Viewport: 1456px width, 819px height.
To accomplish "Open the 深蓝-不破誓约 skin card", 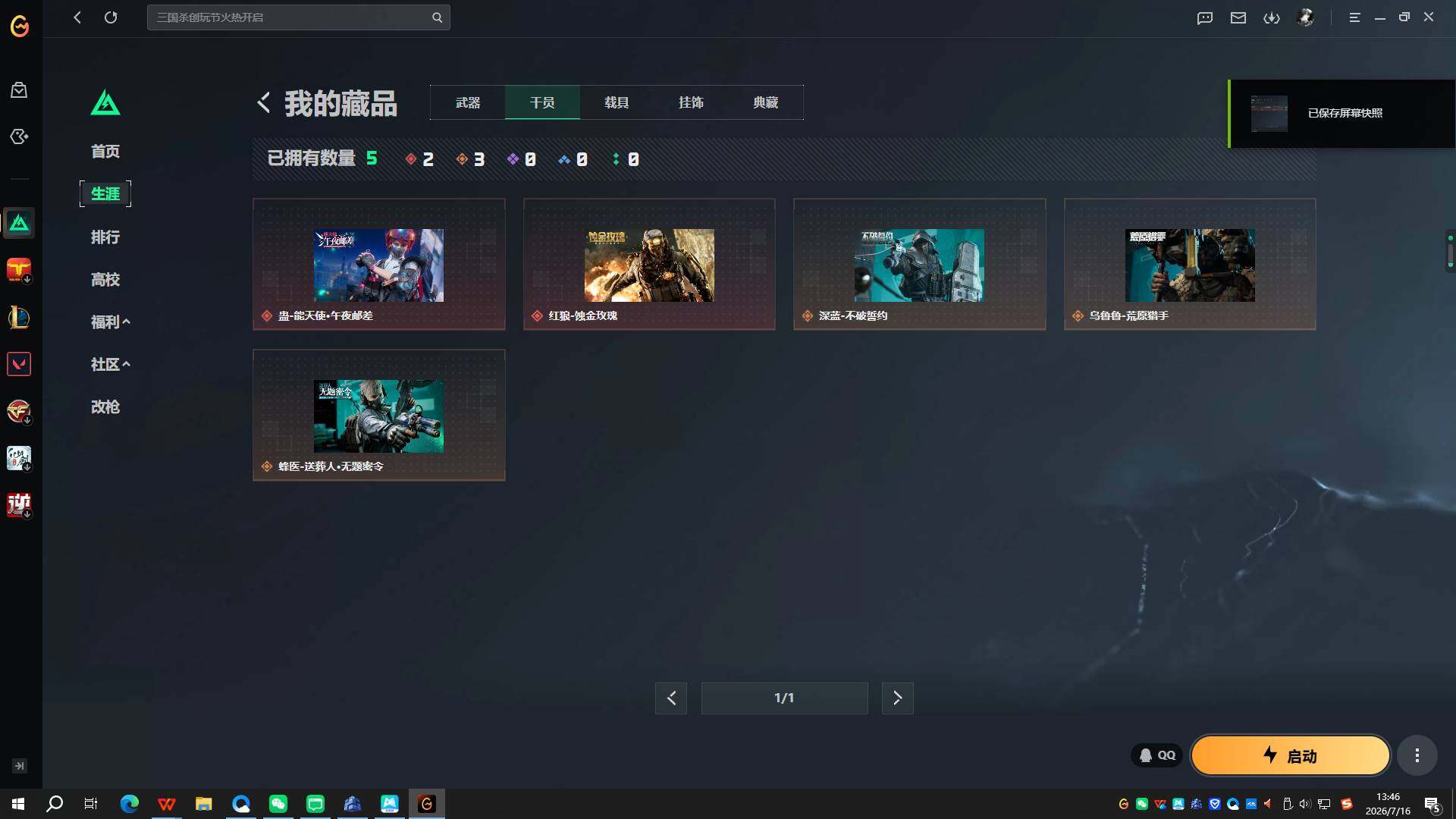I will (919, 264).
